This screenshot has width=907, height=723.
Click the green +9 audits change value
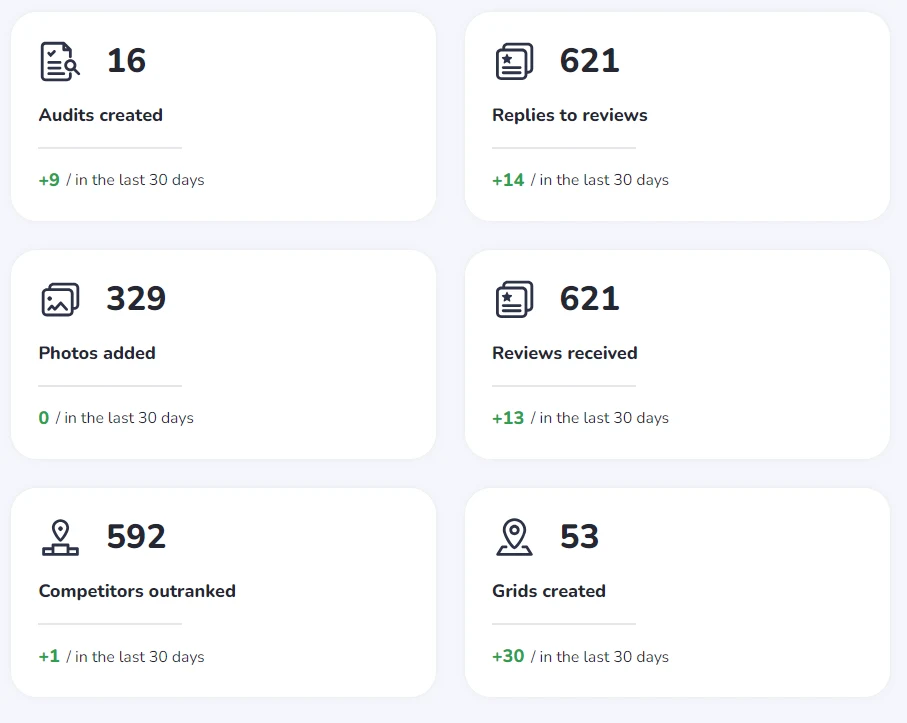pyautogui.click(x=49, y=180)
